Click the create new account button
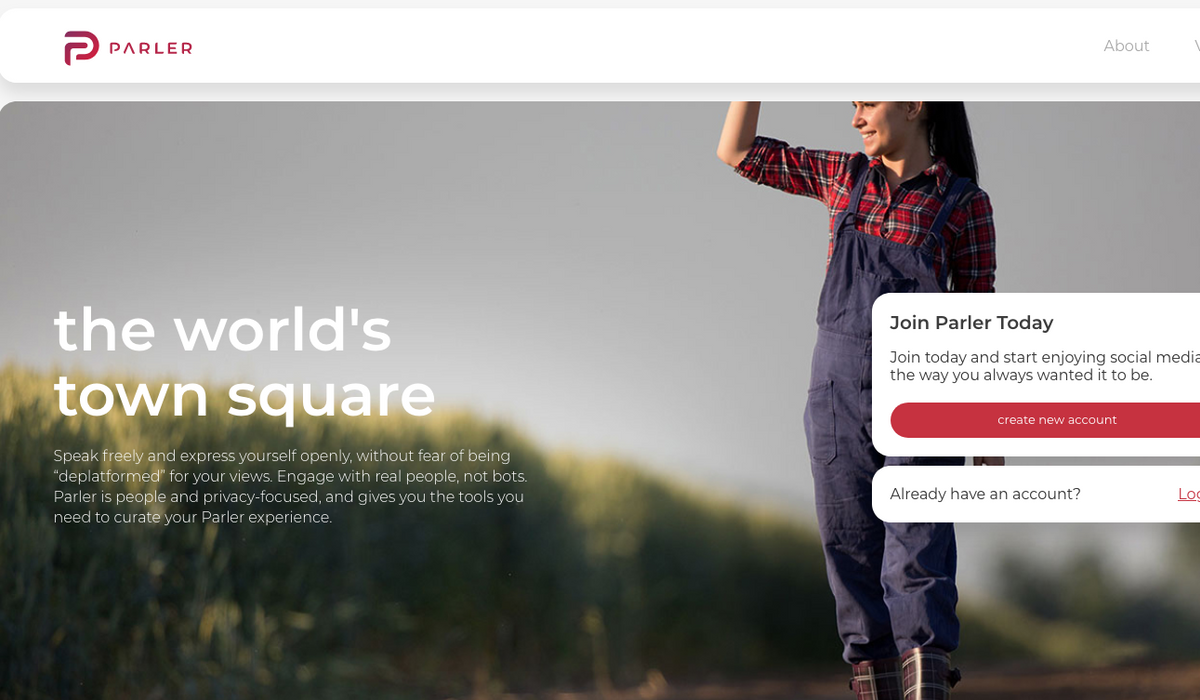1200x700 pixels. tap(1045, 420)
